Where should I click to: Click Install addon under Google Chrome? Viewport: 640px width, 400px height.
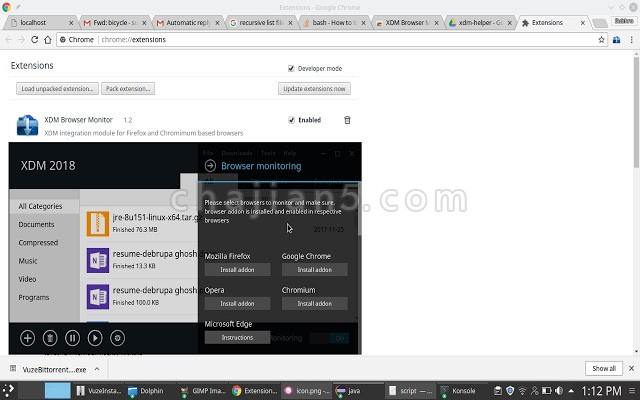[x=314, y=269]
